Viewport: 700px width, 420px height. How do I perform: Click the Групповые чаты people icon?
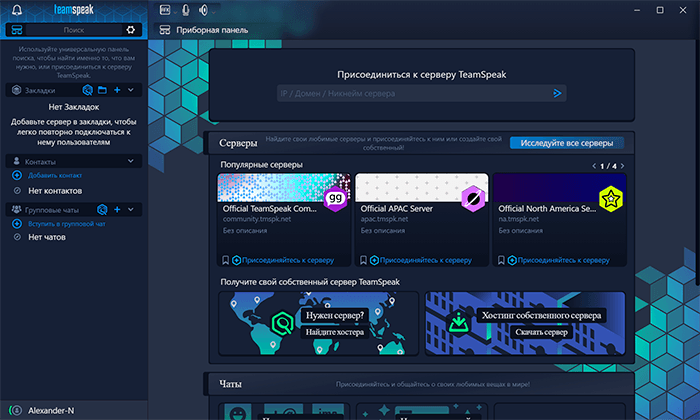17,209
